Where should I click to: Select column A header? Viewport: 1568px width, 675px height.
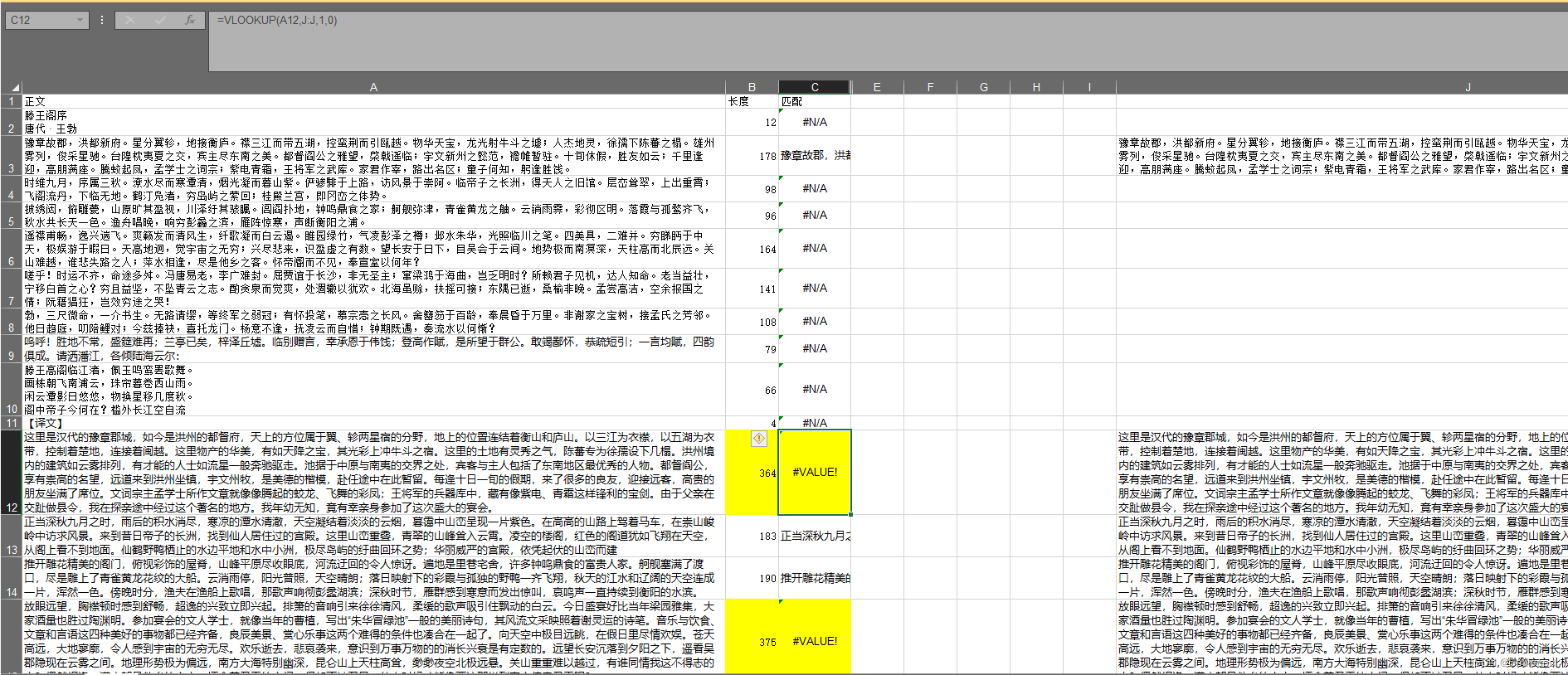click(373, 87)
